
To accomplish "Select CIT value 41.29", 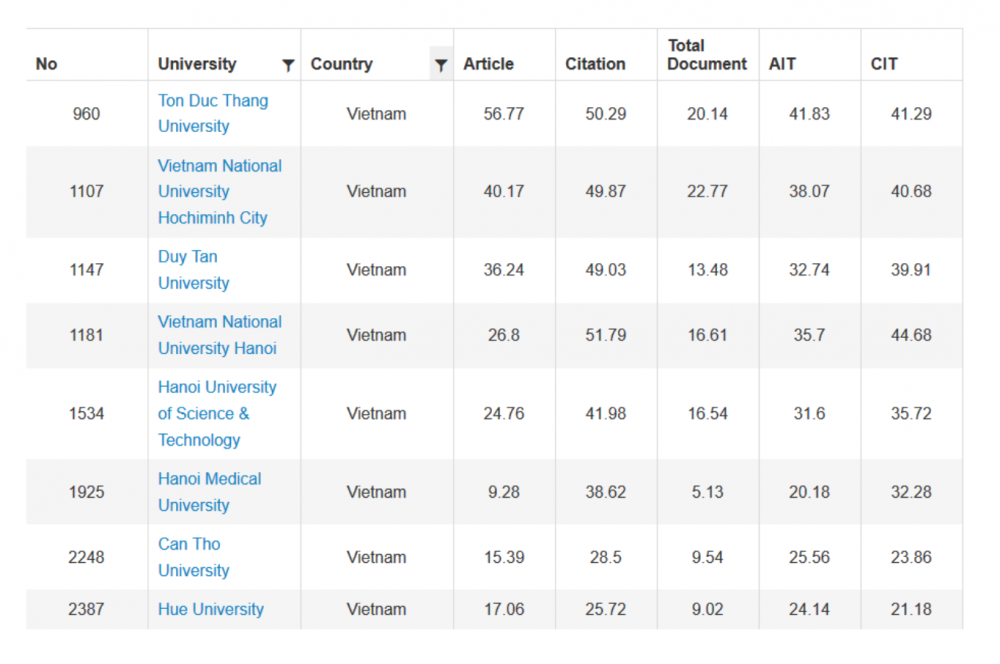I will tap(911, 114).
